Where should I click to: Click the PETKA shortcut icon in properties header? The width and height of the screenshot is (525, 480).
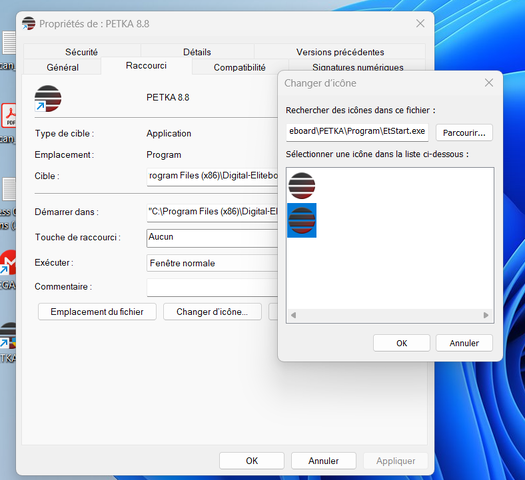click(48, 98)
